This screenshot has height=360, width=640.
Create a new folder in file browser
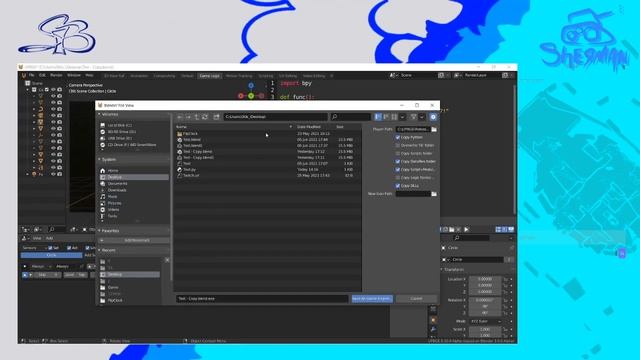[216, 117]
